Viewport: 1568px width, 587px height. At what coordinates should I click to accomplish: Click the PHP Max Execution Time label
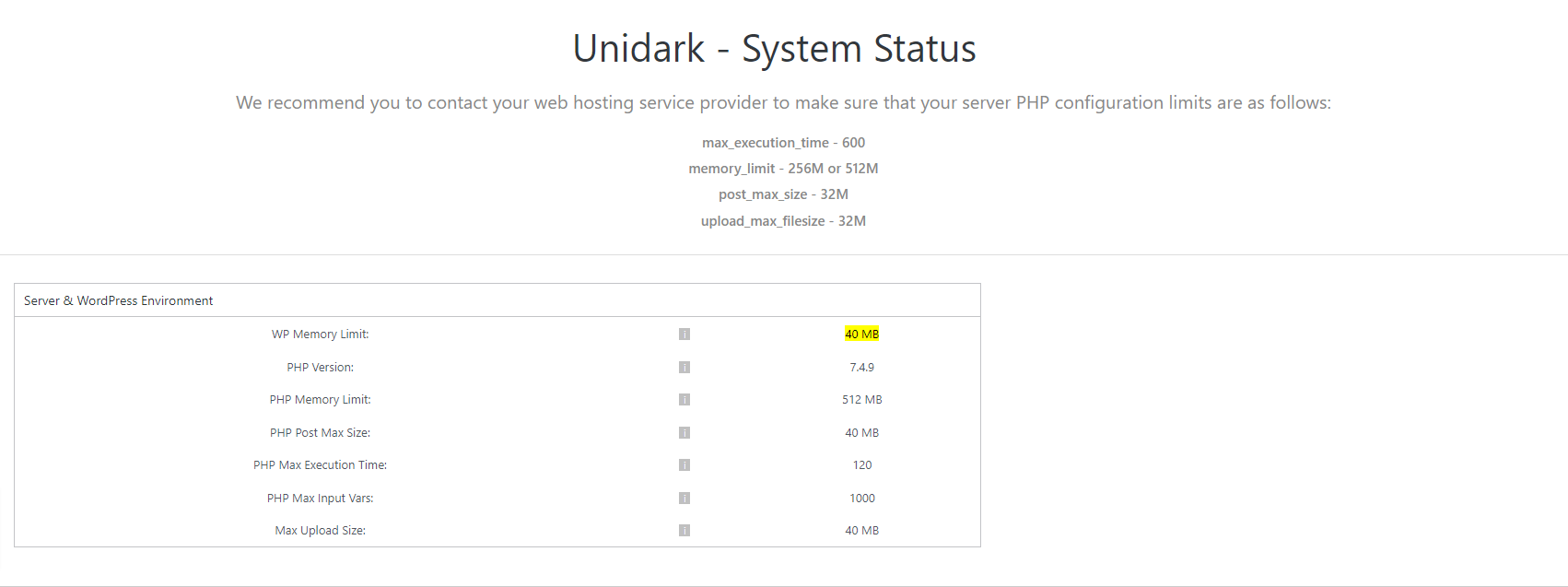(321, 465)
